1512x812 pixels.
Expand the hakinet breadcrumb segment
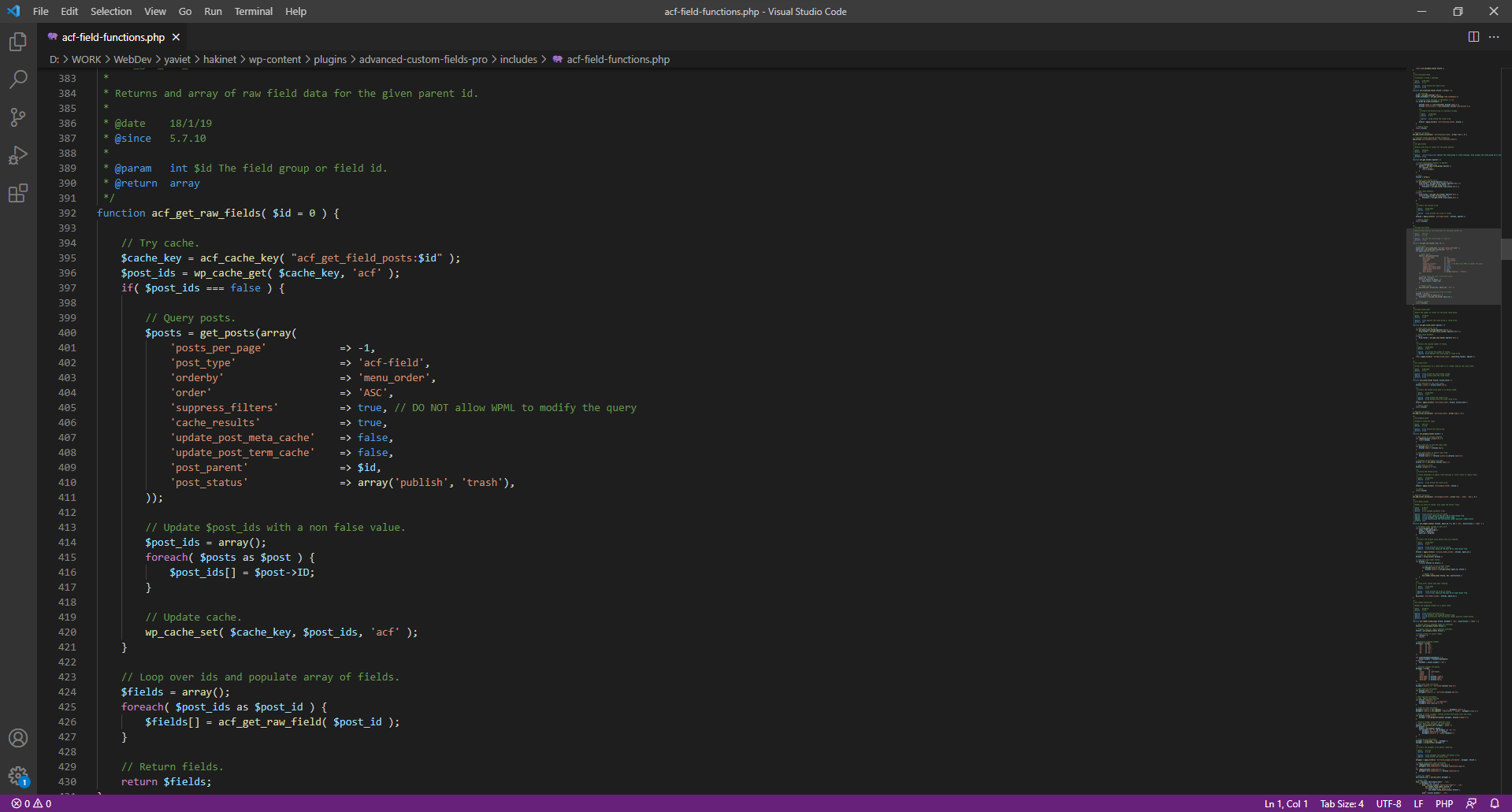220,60
